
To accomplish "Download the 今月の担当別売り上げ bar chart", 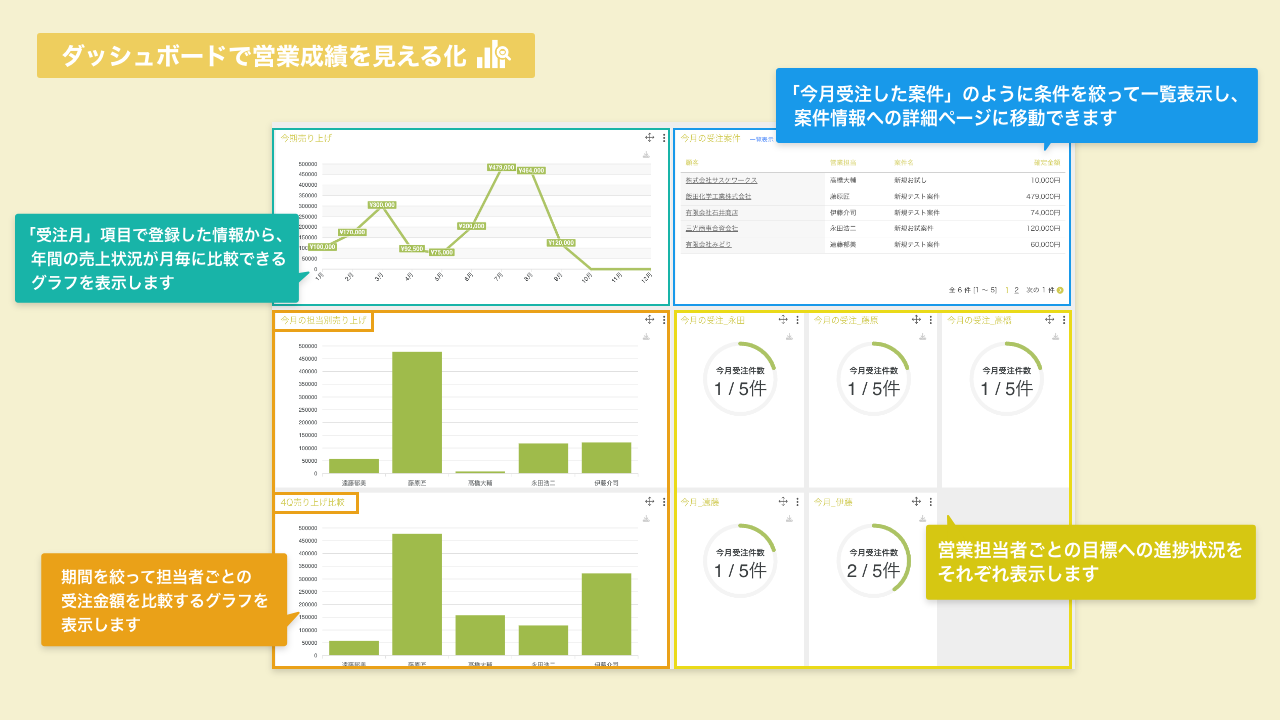I will 646,337.
